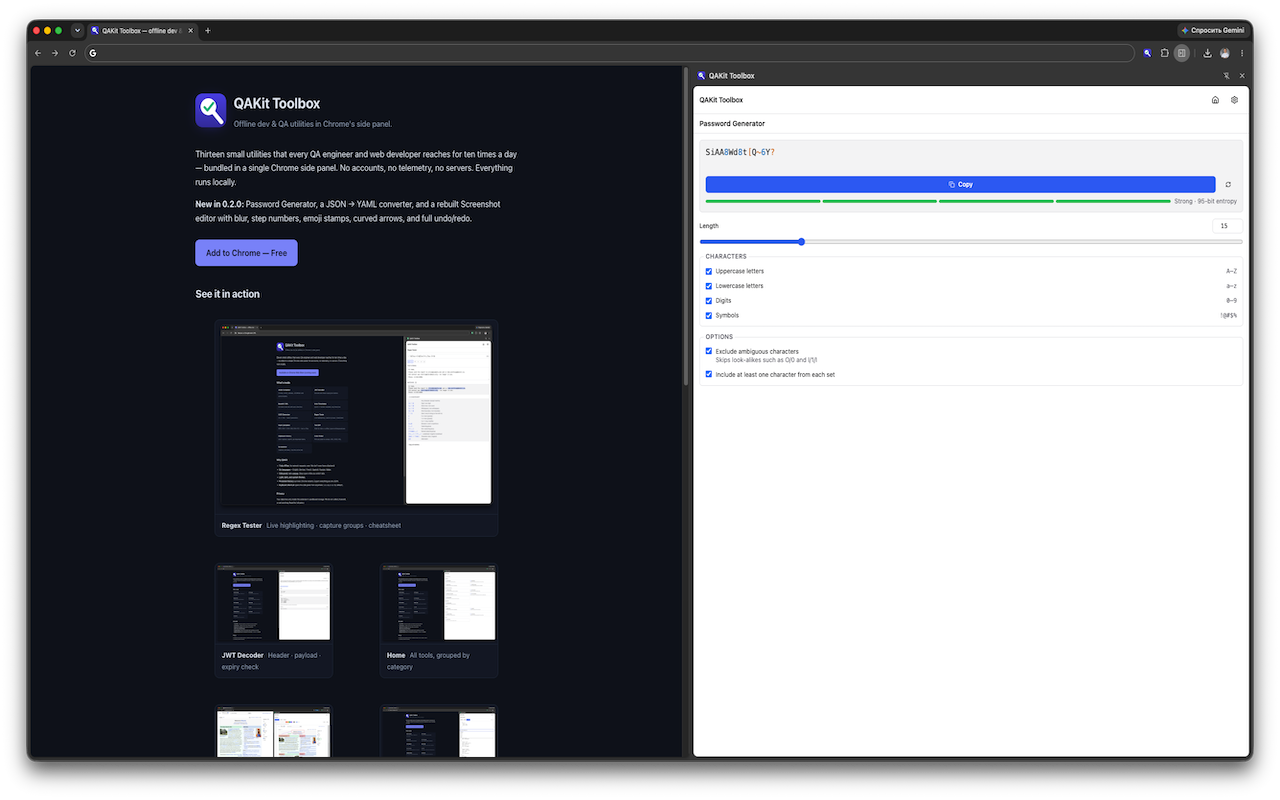Image resolution: width=1280 pixels, height=800 pixels.
Task: Disable the Symbols checkbox
Action: [709, 316]
